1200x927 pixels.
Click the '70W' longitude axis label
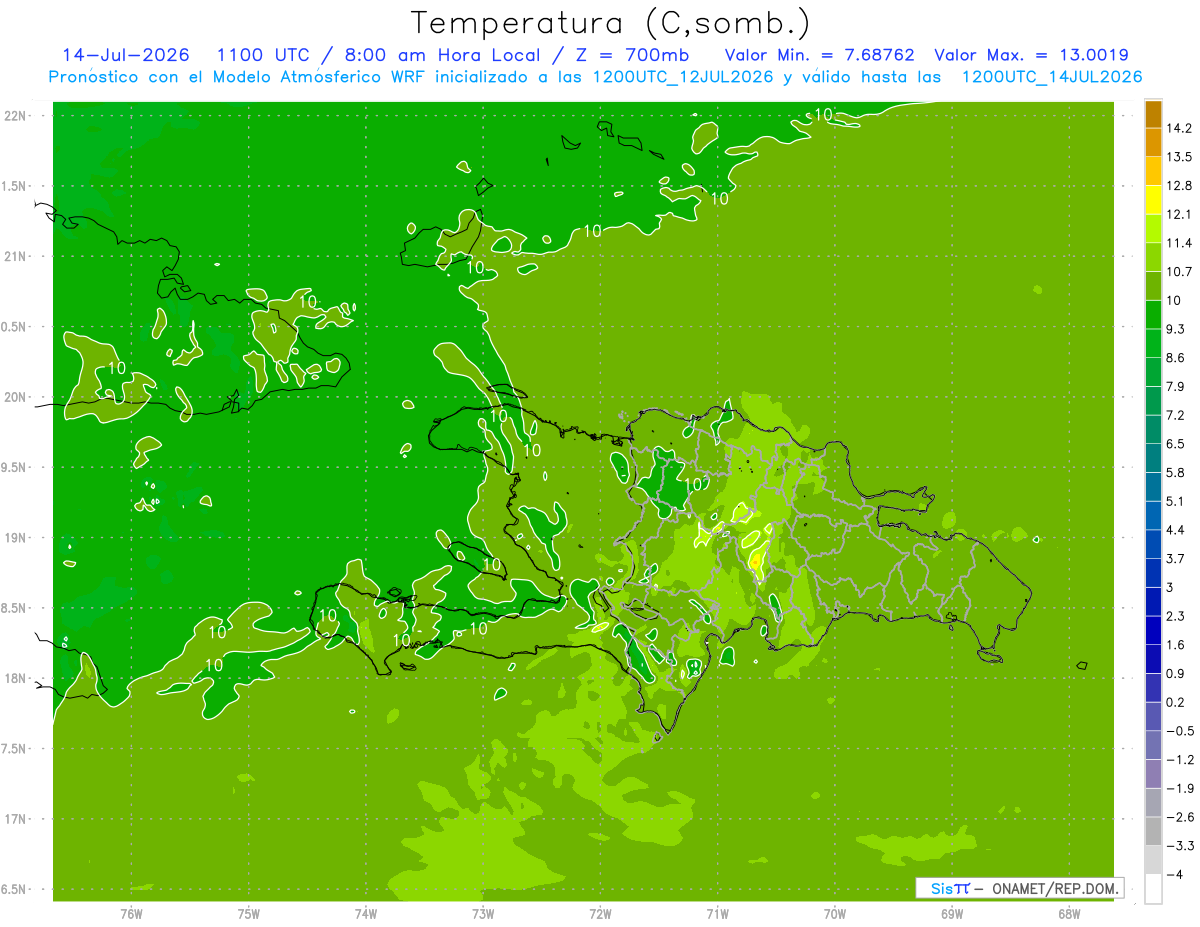click(835, 914)
